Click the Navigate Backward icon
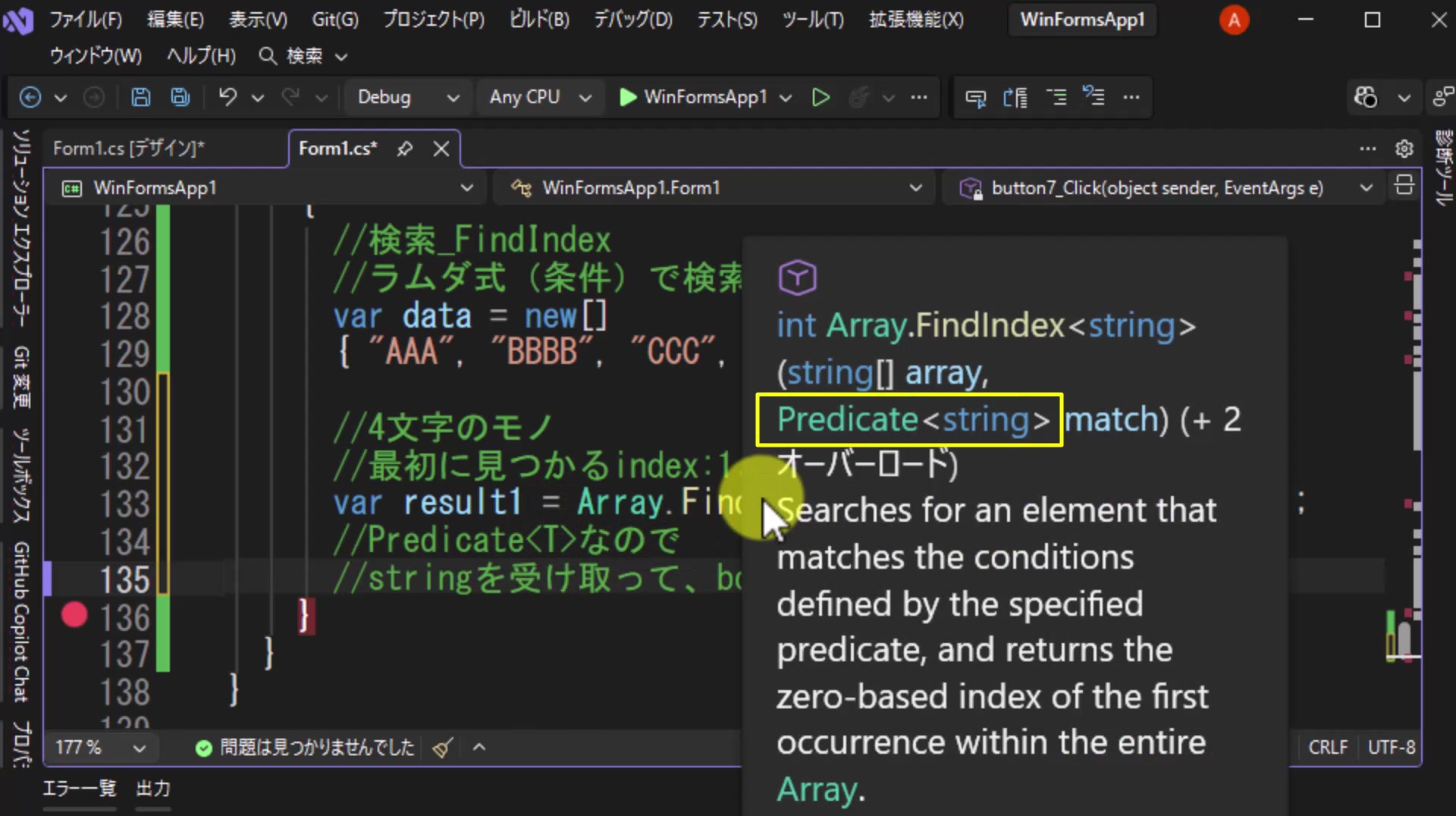Viewport: 1456px width, 816px height. coord(30,97)
